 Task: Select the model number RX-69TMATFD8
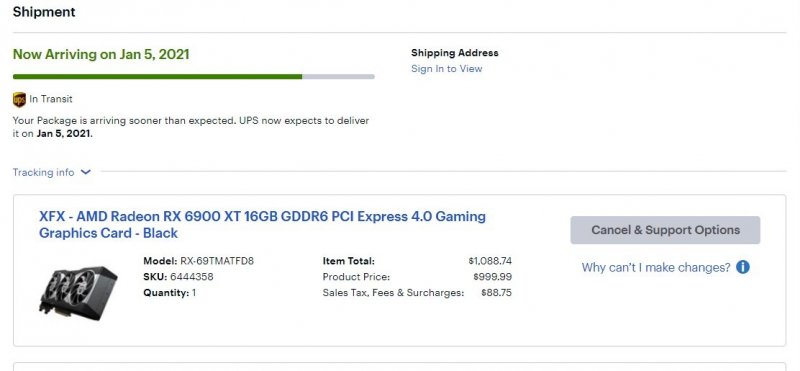217,261
